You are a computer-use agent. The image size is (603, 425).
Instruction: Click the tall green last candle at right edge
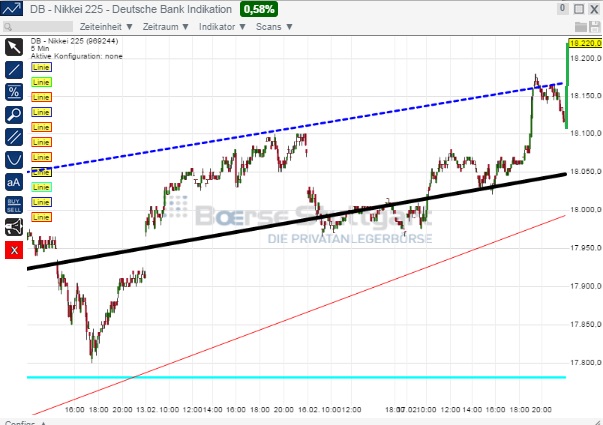pos(567,85)
